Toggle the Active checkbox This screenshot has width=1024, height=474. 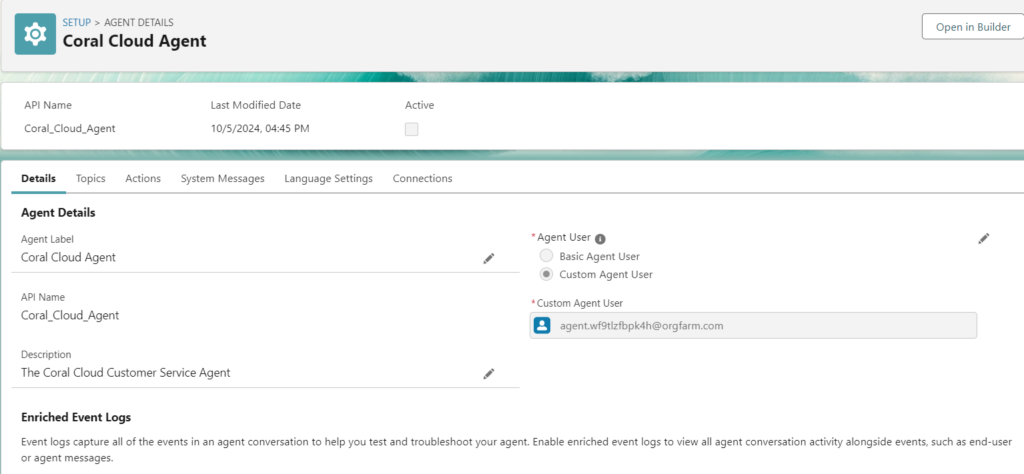click(x=411, y=129)
